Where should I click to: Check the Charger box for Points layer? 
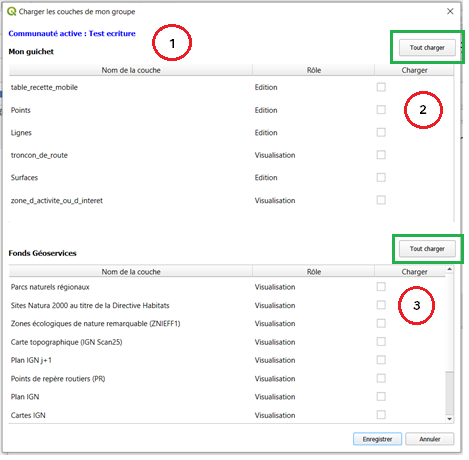pos(381,110)
